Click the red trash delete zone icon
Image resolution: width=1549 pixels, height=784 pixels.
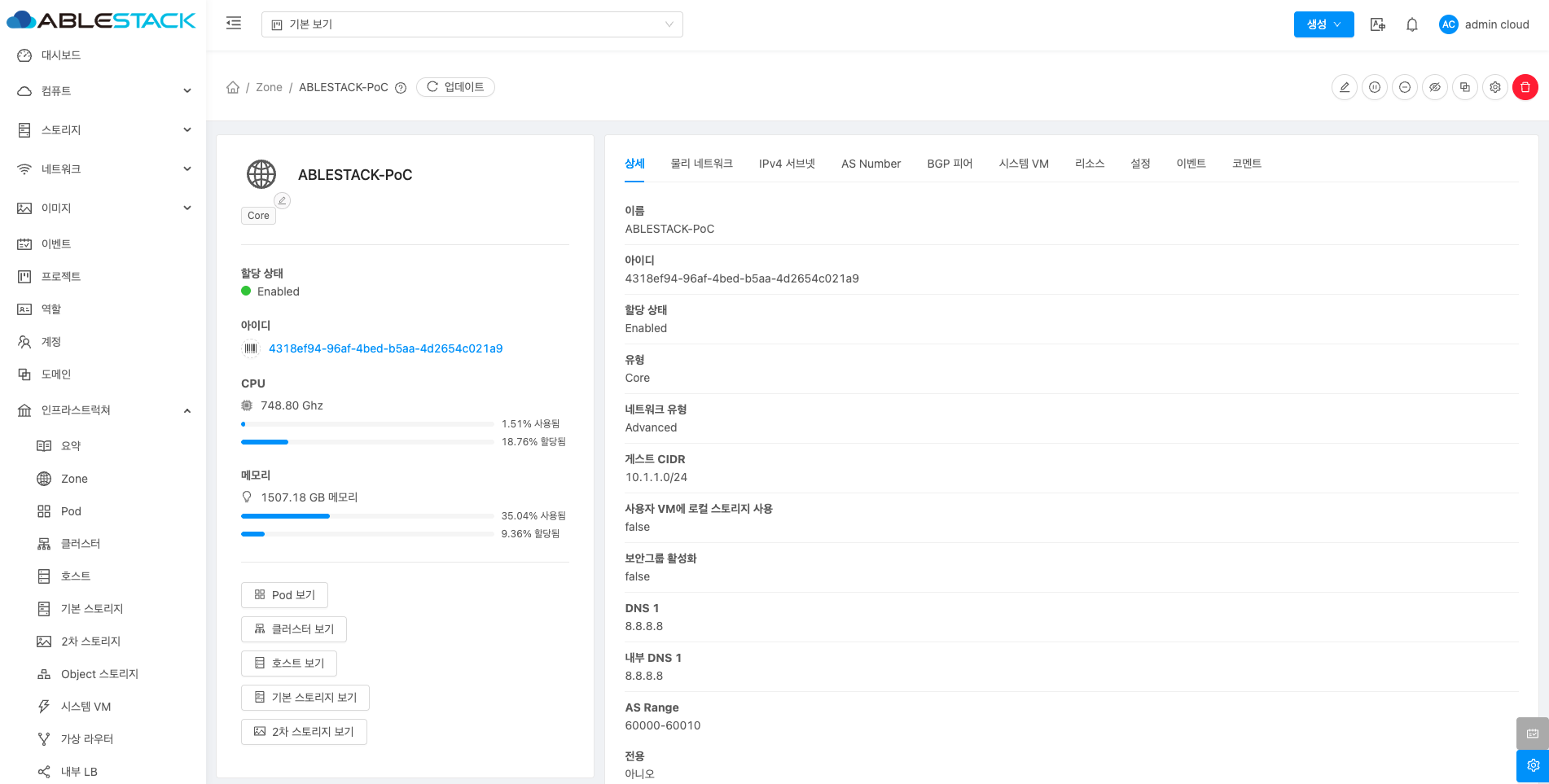coord(1525,87)
